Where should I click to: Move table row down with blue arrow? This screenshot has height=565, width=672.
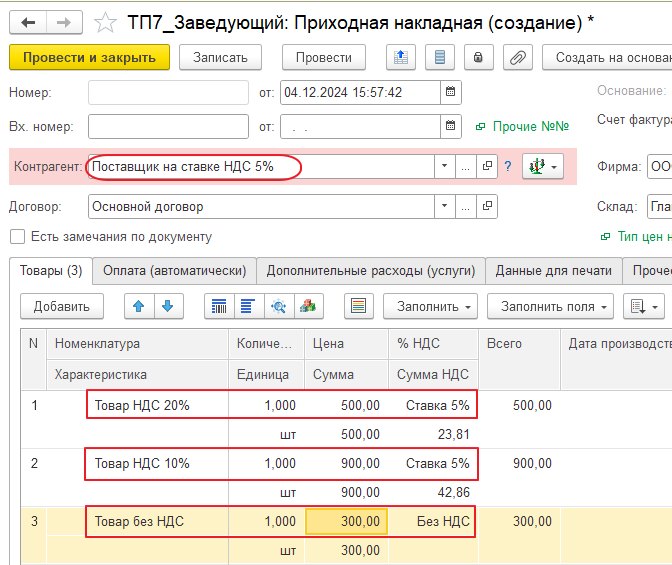click(168, 306)
